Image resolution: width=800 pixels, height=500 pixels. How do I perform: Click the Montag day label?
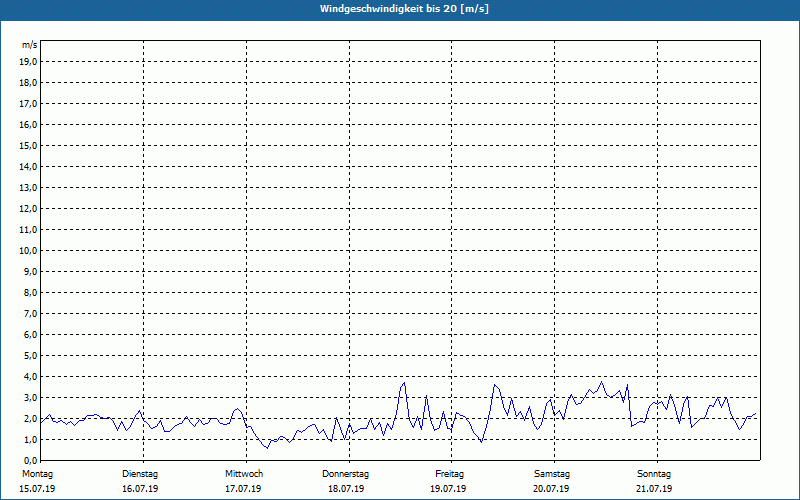[x=36, y=473]
